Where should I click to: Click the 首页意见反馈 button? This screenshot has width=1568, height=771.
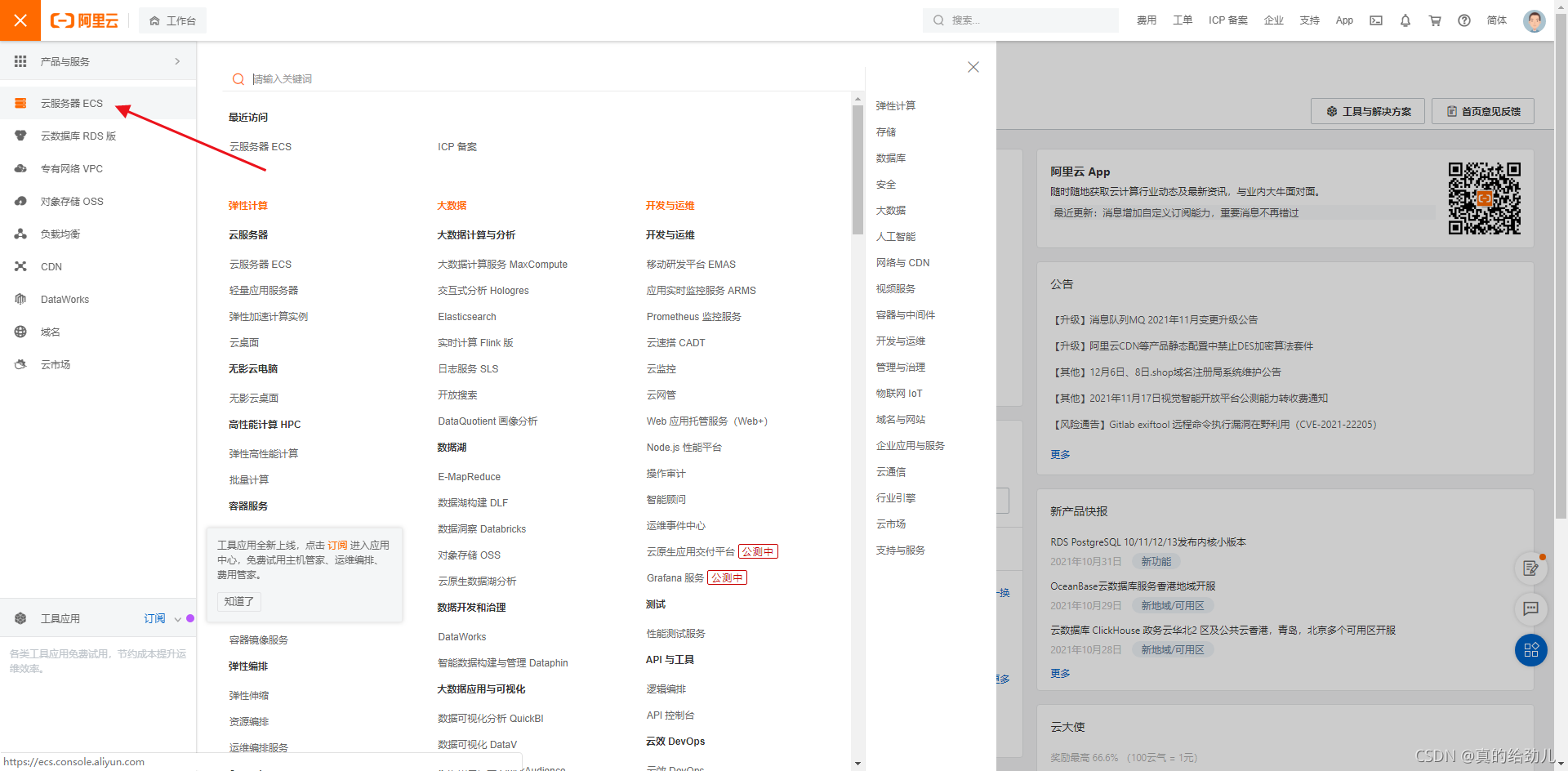(x=1483, y=111)
